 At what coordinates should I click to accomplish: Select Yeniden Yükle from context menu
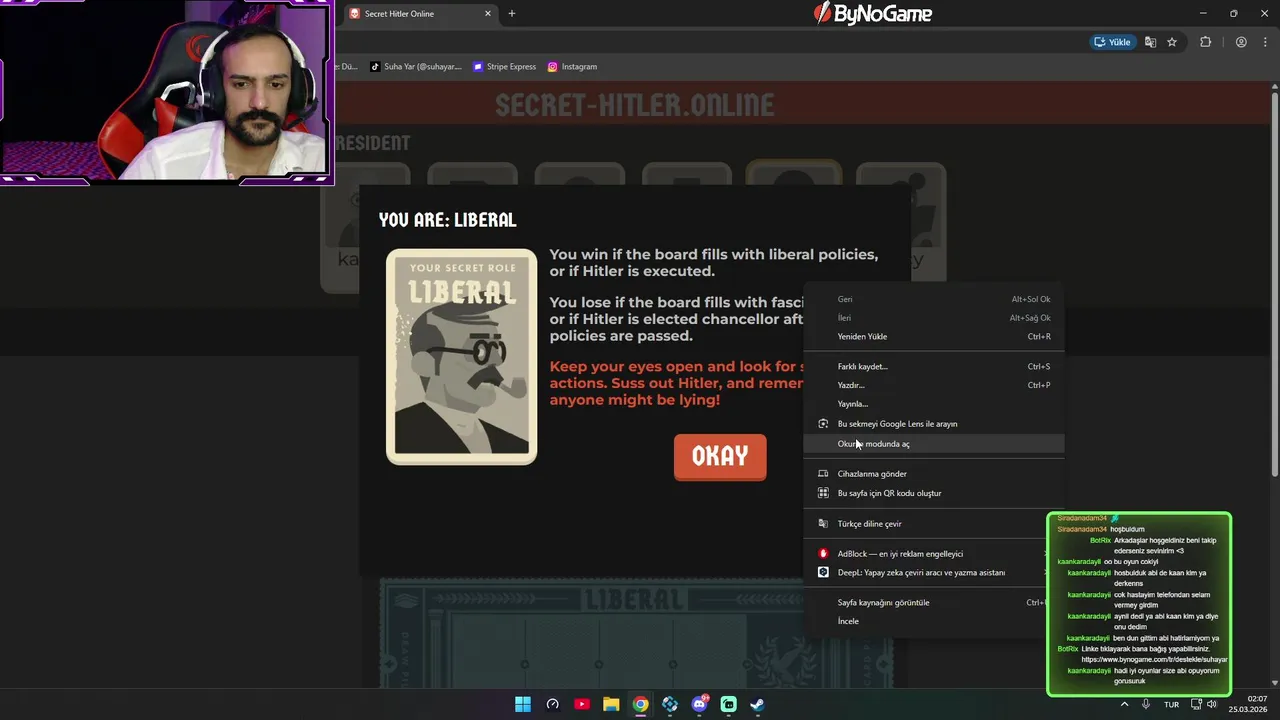[934, 337]
